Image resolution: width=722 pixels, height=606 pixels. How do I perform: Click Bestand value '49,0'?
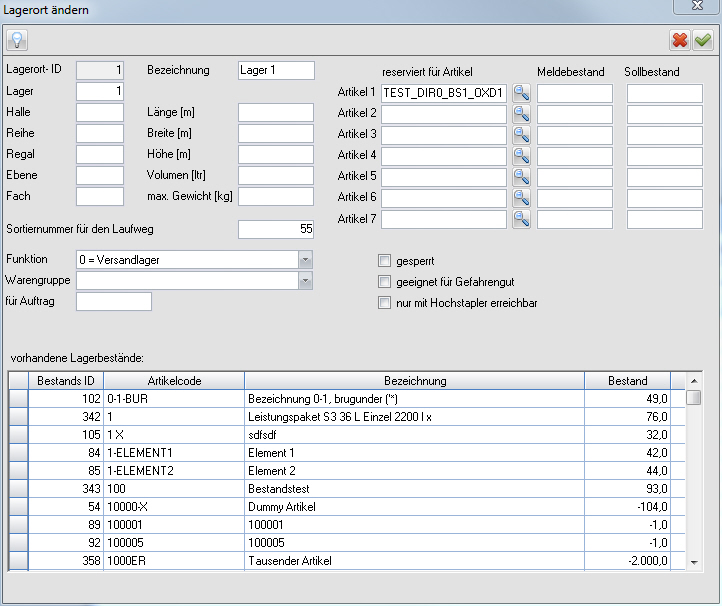coord(628,399)
